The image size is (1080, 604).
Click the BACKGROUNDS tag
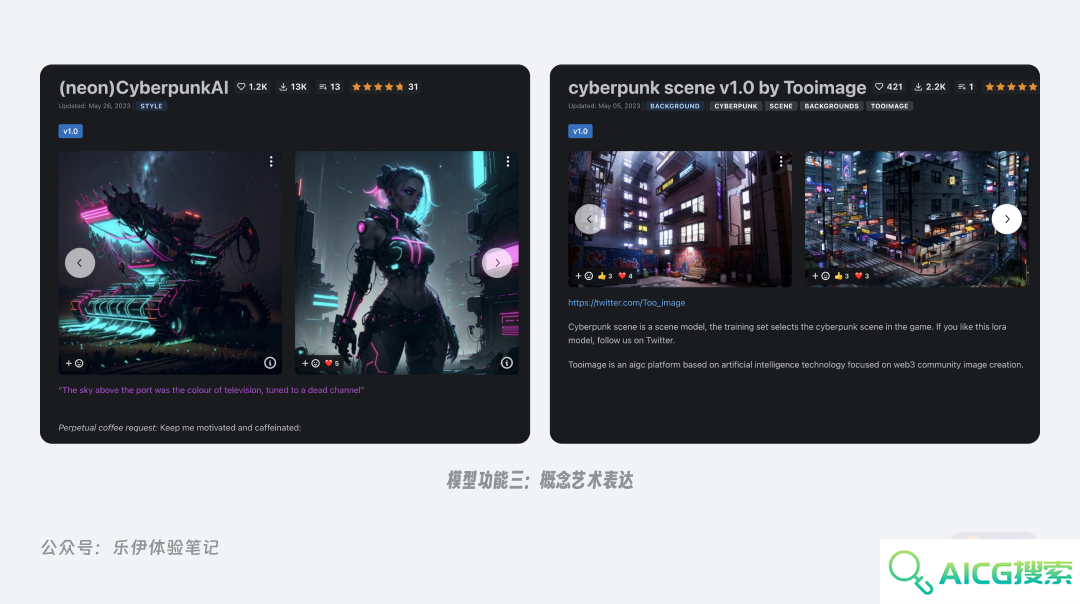pos(831,106)
